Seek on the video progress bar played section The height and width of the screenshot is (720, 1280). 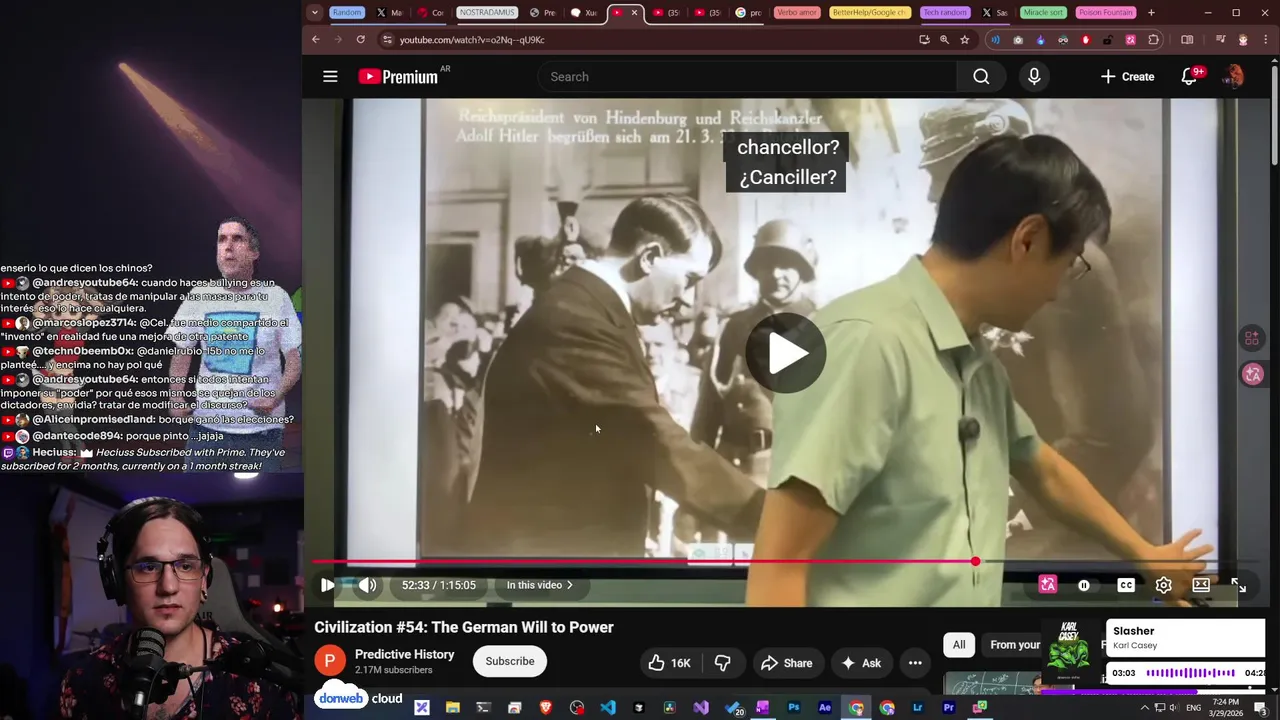pos(643,562)
